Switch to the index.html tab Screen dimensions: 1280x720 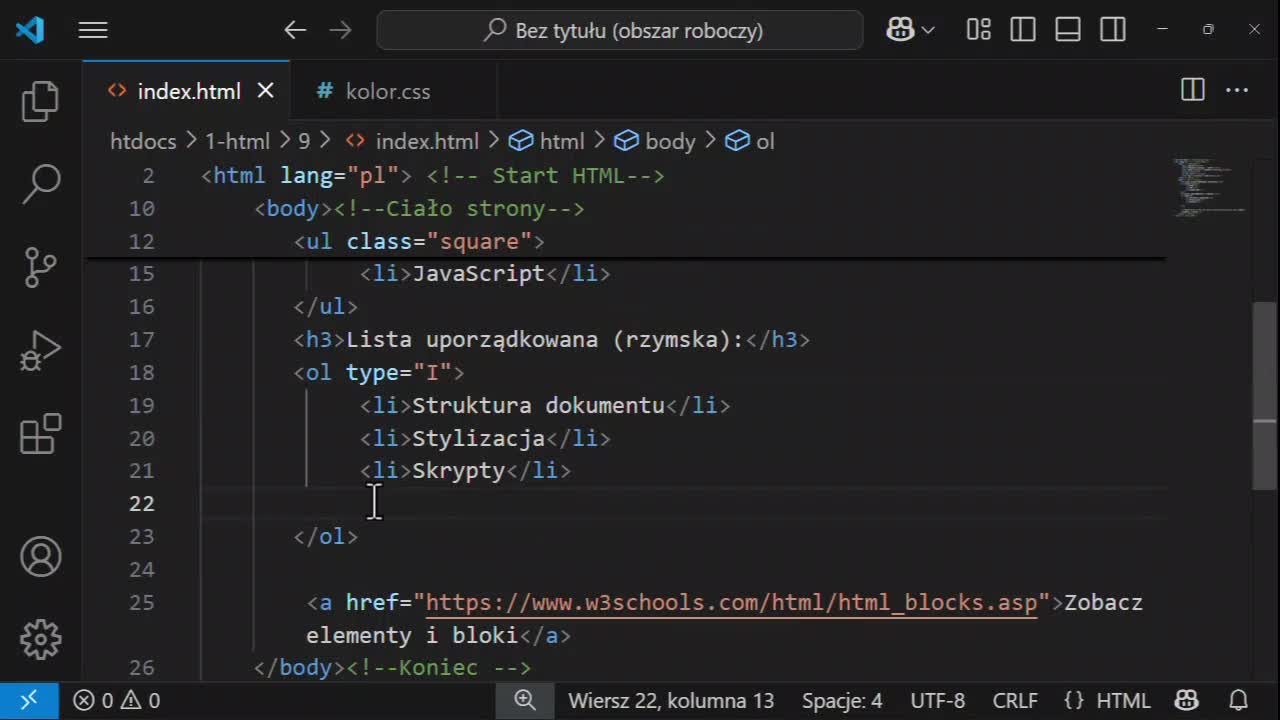pos(188,91)
